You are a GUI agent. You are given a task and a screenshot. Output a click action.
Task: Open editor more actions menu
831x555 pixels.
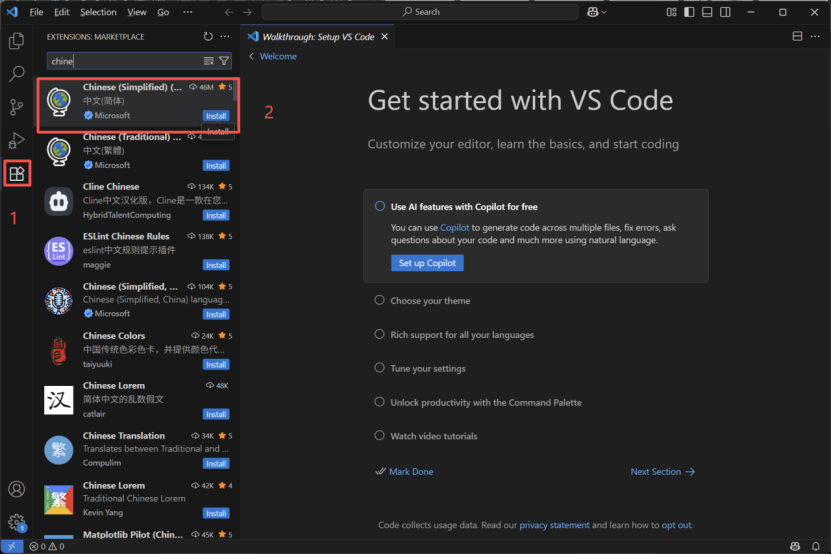pyautogui.click(x=815, y=36)
